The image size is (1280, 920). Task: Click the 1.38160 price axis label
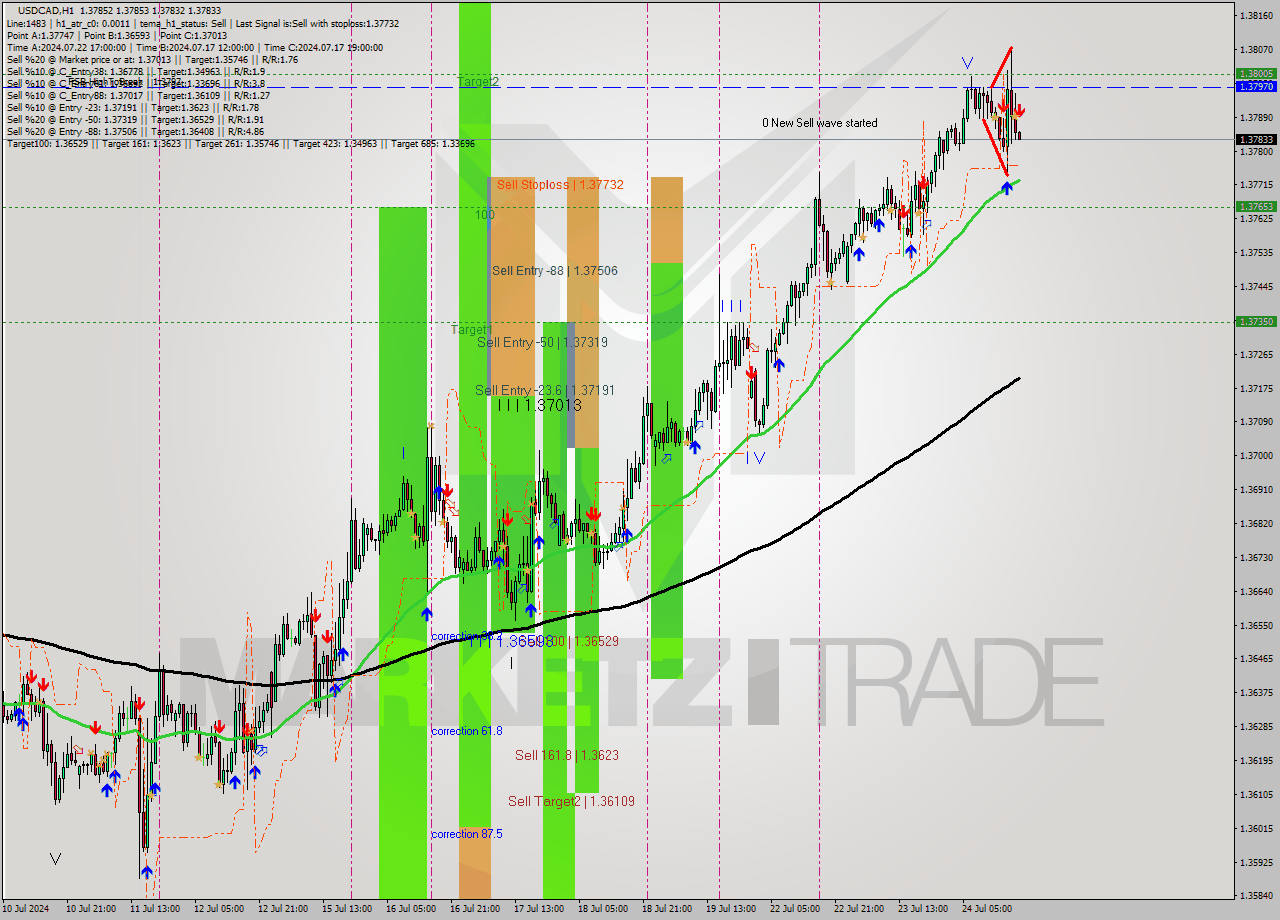pyautogui.click(x=1256, y=16)
